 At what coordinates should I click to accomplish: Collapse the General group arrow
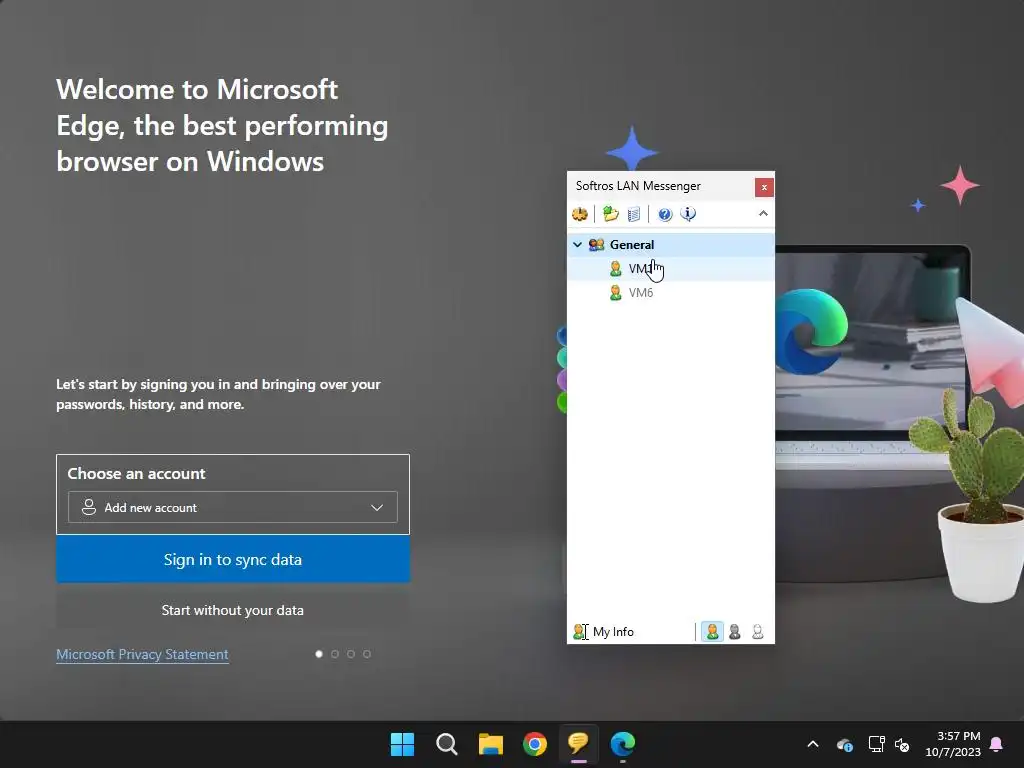(x=577, y=244)
